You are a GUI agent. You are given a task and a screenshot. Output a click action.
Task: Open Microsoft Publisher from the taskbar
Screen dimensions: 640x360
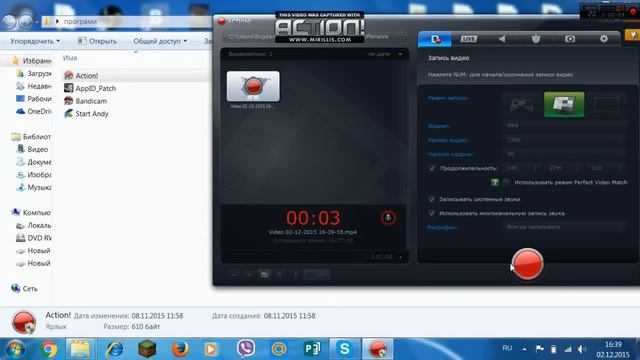tap(312, 349)
